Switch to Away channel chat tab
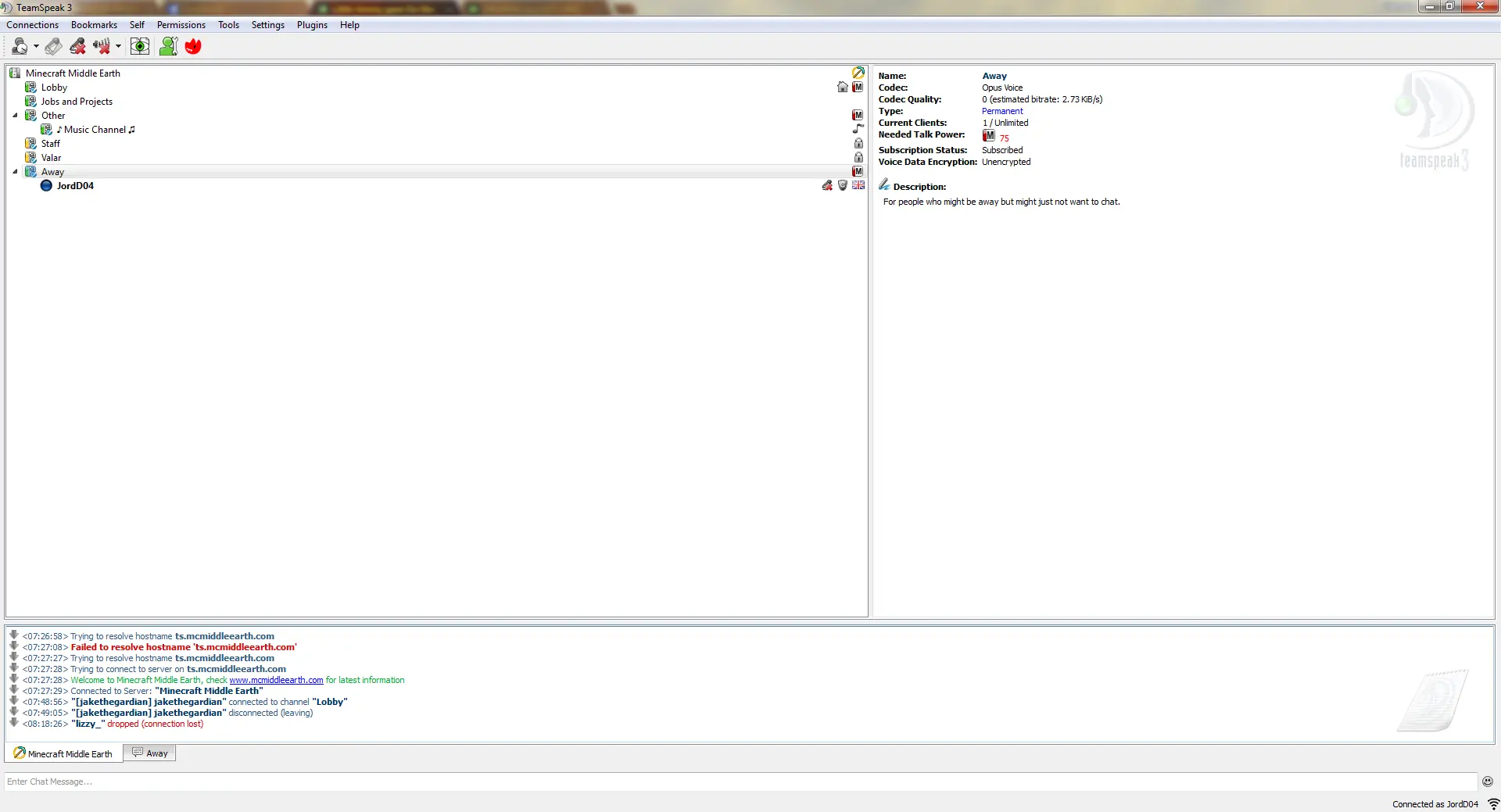This screenshot has height=812, width=1501. click(x=150, y=753)
